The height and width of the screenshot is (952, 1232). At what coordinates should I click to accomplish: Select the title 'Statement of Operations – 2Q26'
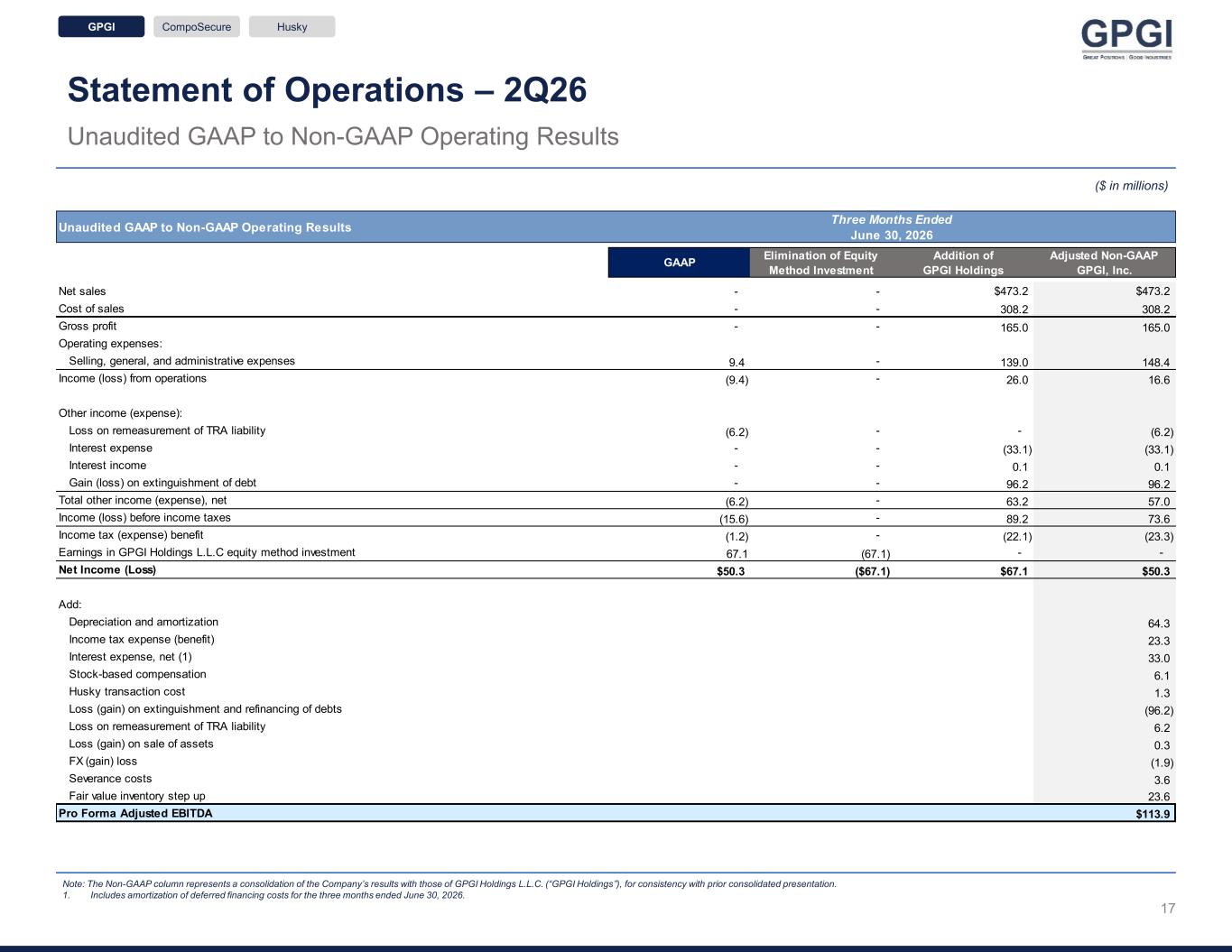(327, 90)
